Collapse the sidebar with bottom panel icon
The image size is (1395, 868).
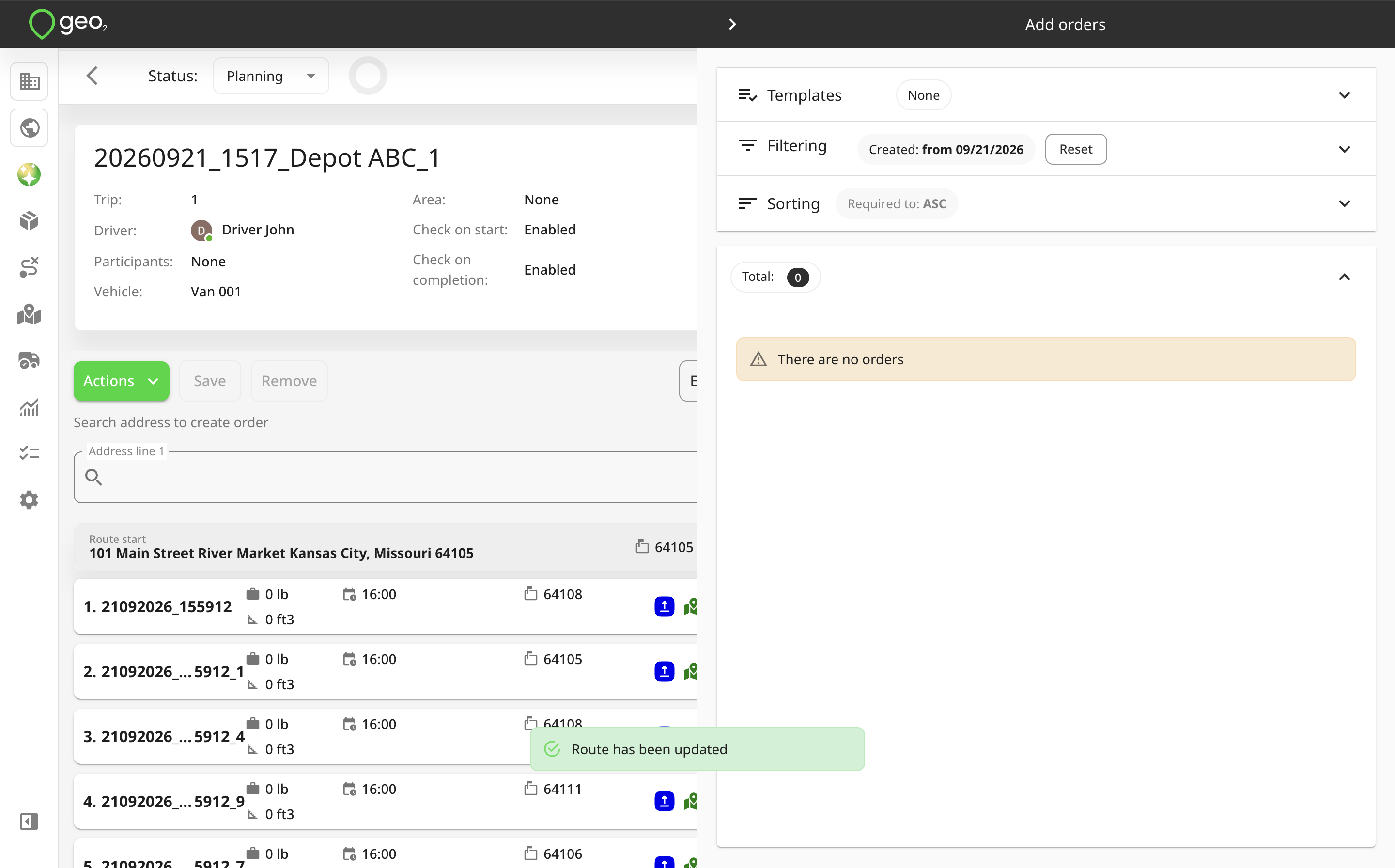tap(29, 821)
